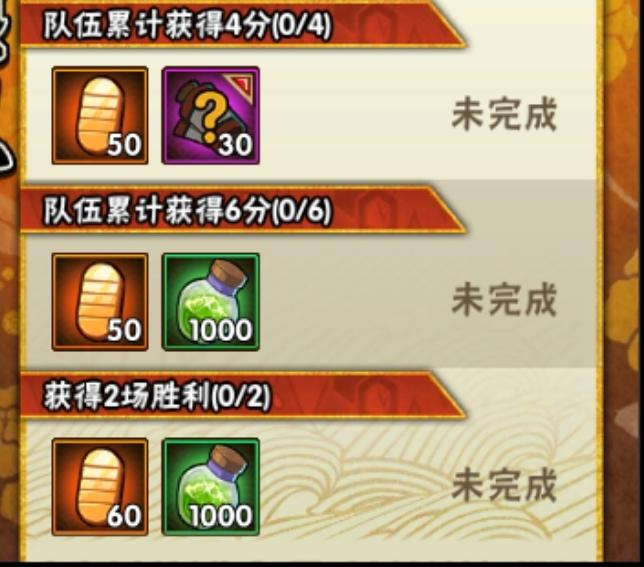Open the purple mystery item reward icon
This screenshot has width=644, height=567.
click(x=211, y=115)
